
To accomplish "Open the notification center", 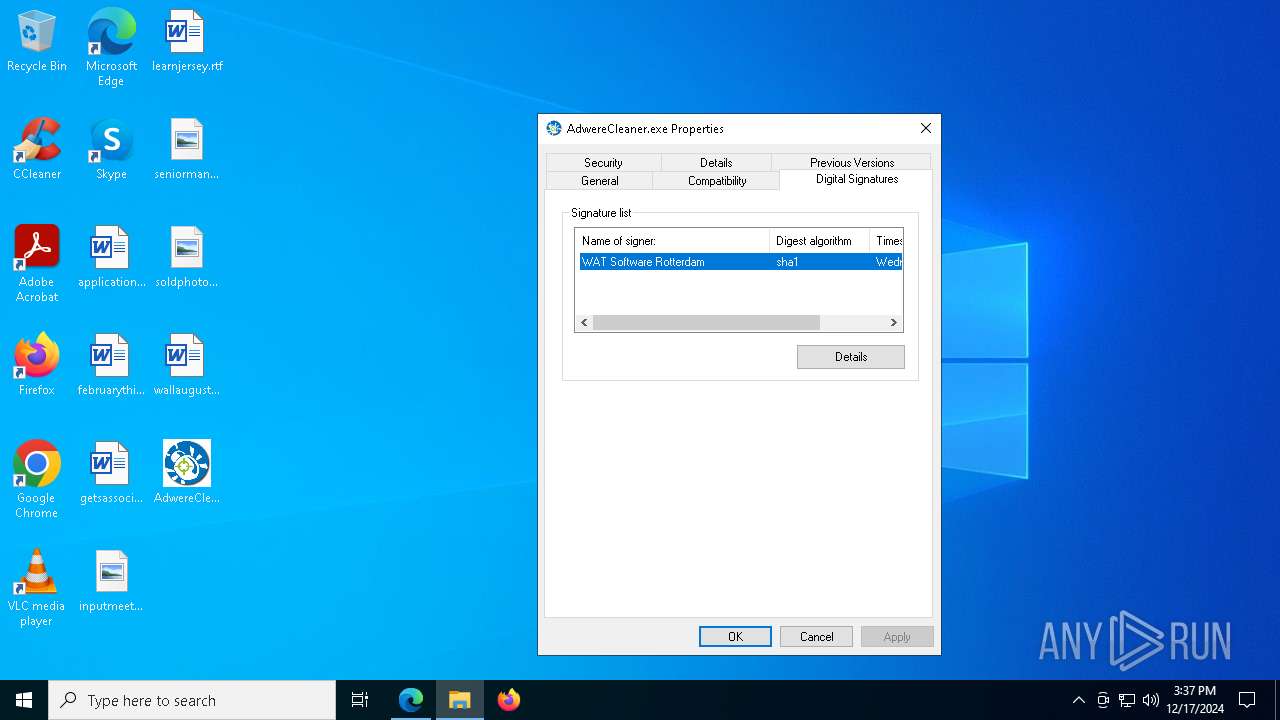I will 1247,700.
